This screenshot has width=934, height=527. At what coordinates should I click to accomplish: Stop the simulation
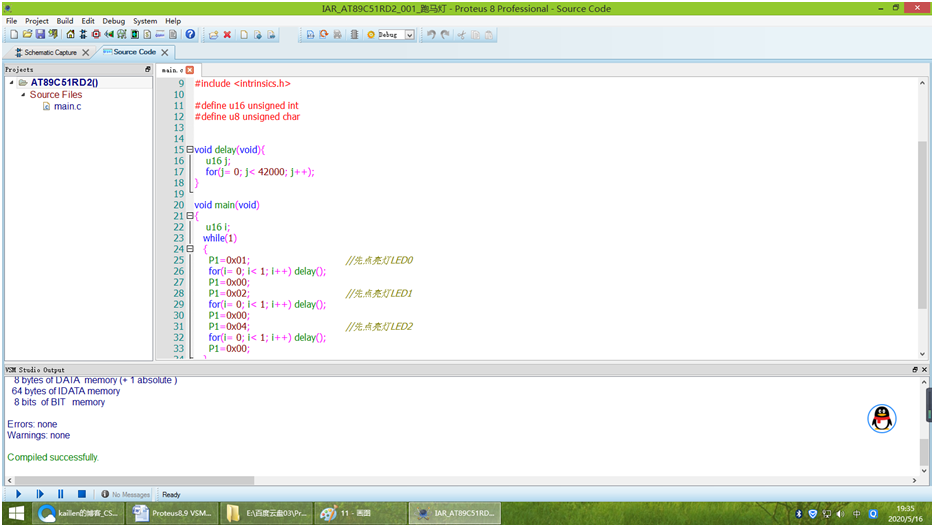pyautogui.click(x=82, y=494)
